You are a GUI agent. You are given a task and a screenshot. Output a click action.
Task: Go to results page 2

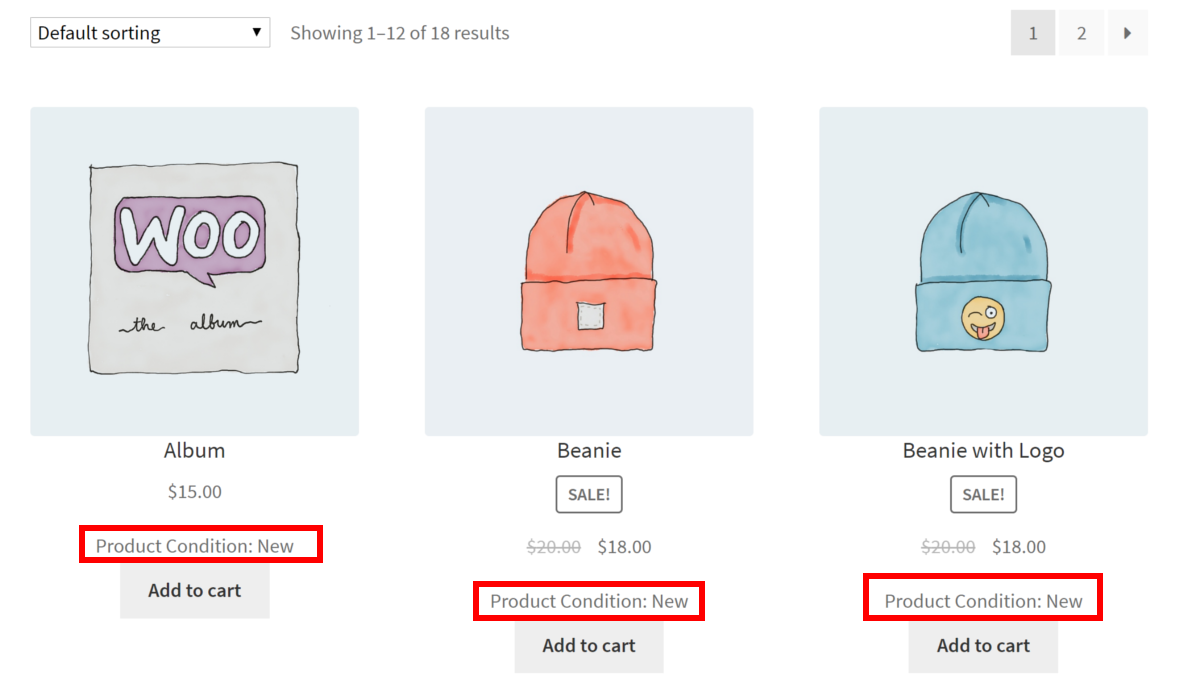click(x=1081, y=32)
